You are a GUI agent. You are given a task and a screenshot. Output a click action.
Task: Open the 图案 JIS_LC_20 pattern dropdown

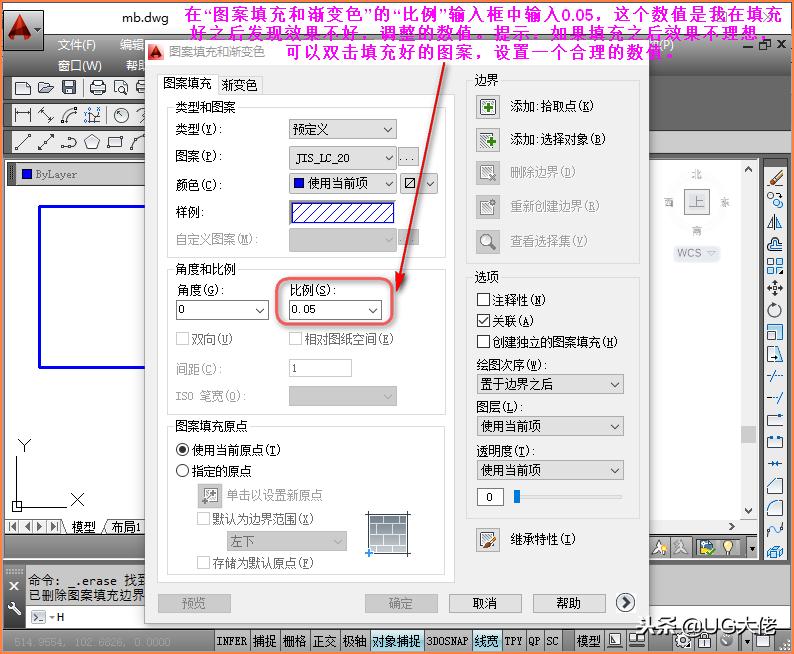click(x=342, y=158)
